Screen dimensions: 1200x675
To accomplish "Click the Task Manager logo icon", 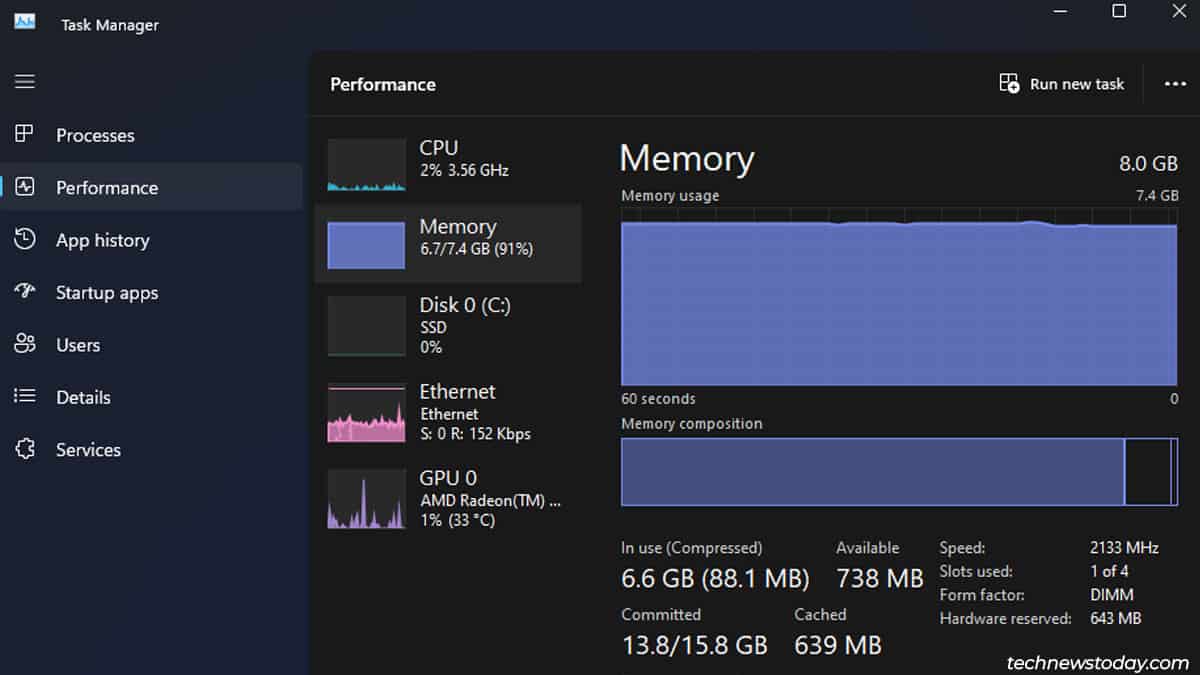I will point(24,18).
